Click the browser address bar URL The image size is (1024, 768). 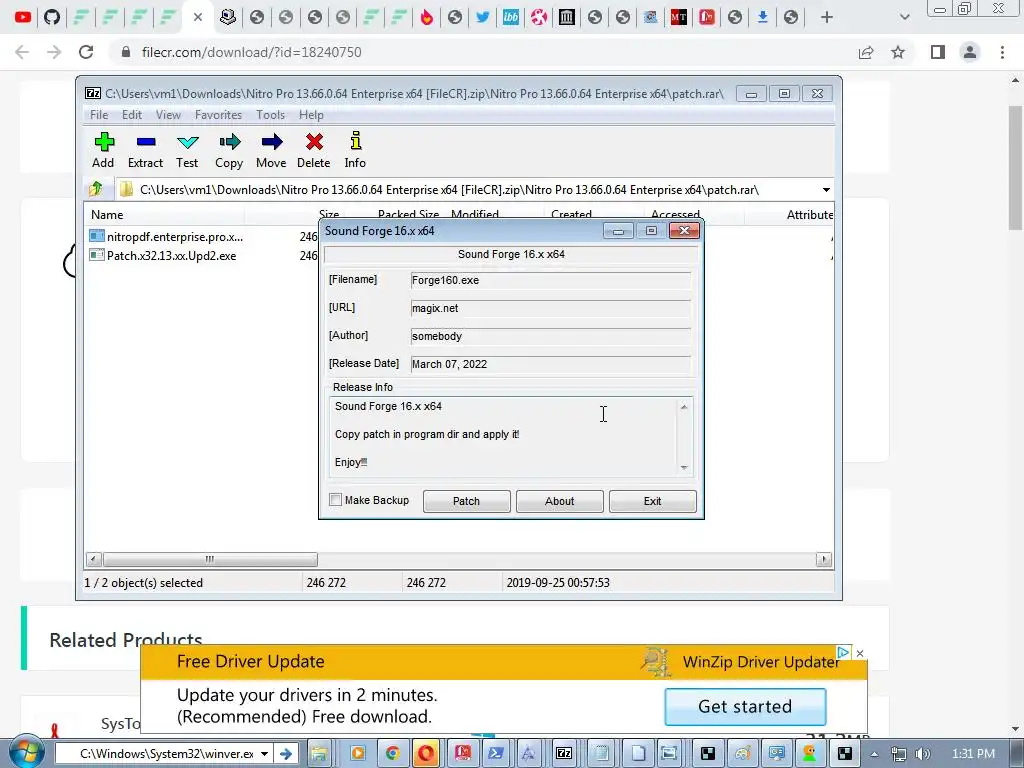[x=251, y=52]
